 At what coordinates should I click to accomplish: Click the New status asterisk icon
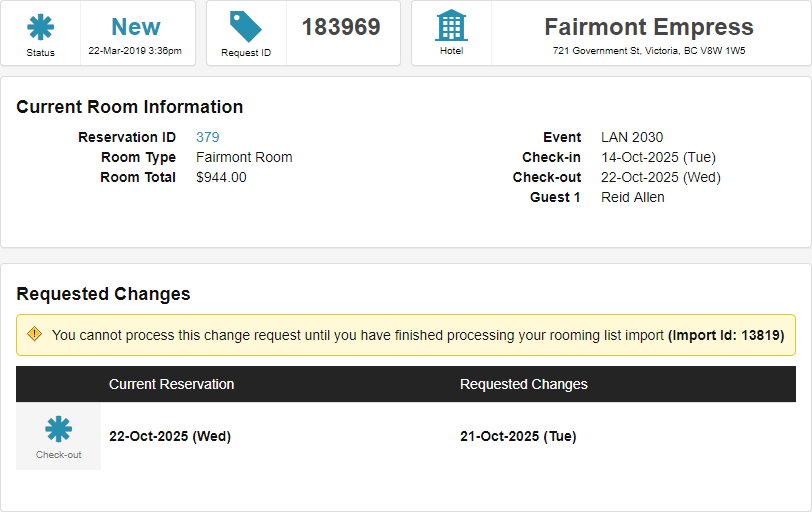(41, 27)
